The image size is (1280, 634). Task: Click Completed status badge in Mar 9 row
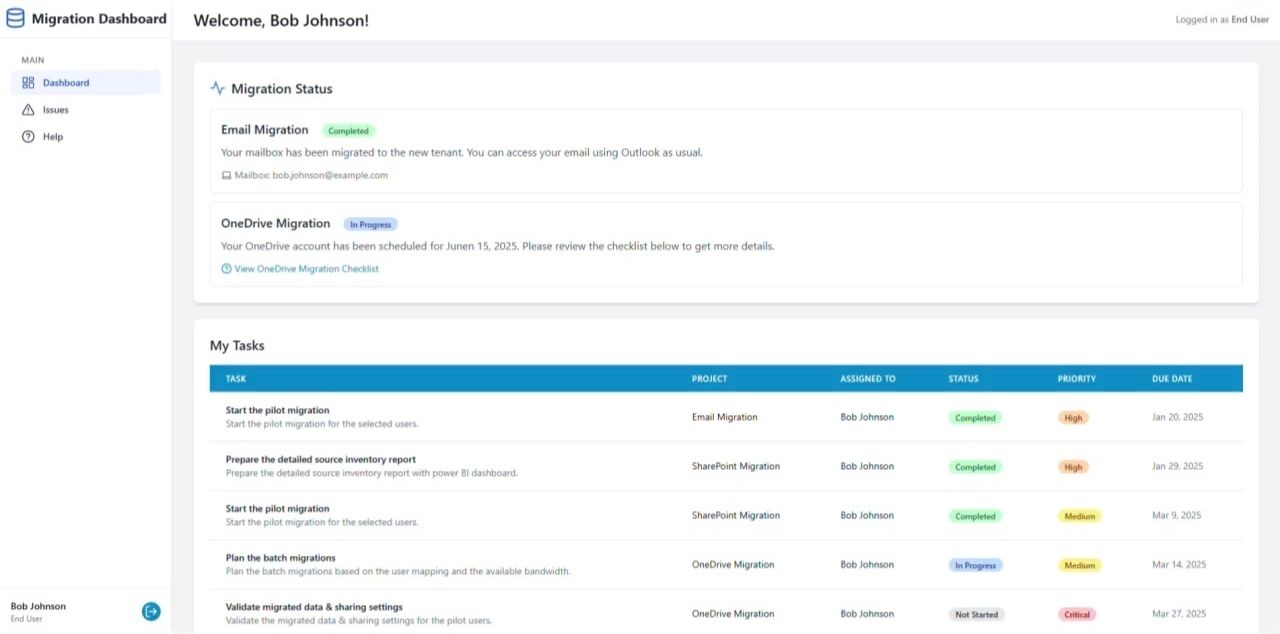[975, 516]
